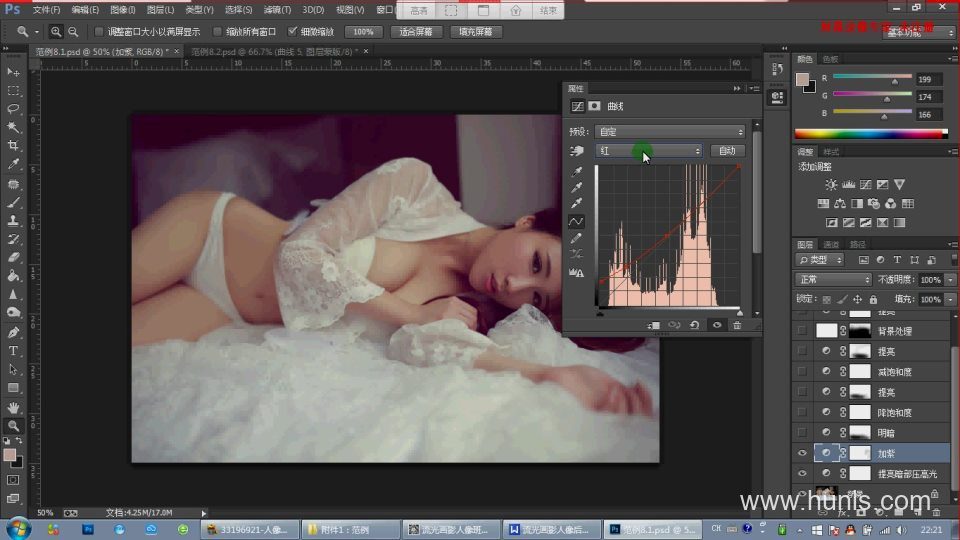Click the fill screen button

(x=476, y=31)
